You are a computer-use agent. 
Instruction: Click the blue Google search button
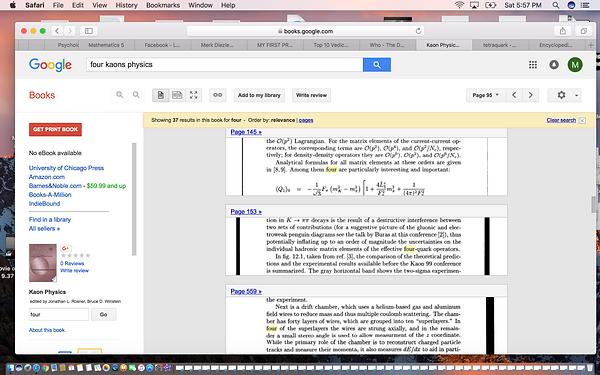coord(377,65)
